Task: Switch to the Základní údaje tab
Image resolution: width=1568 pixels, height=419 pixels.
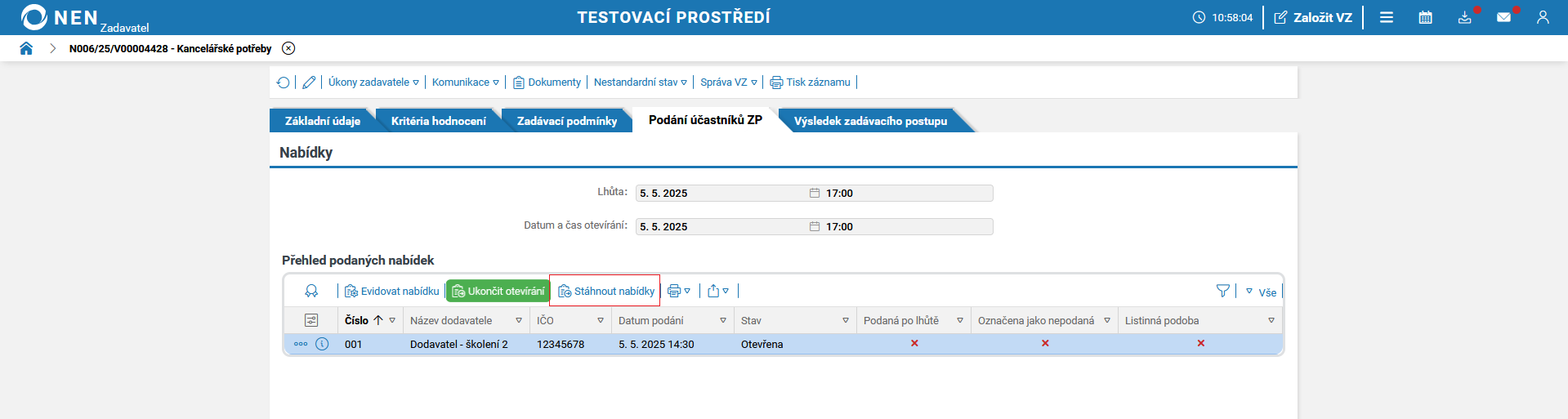Action: pyautogui.click(x=322, y=121)
